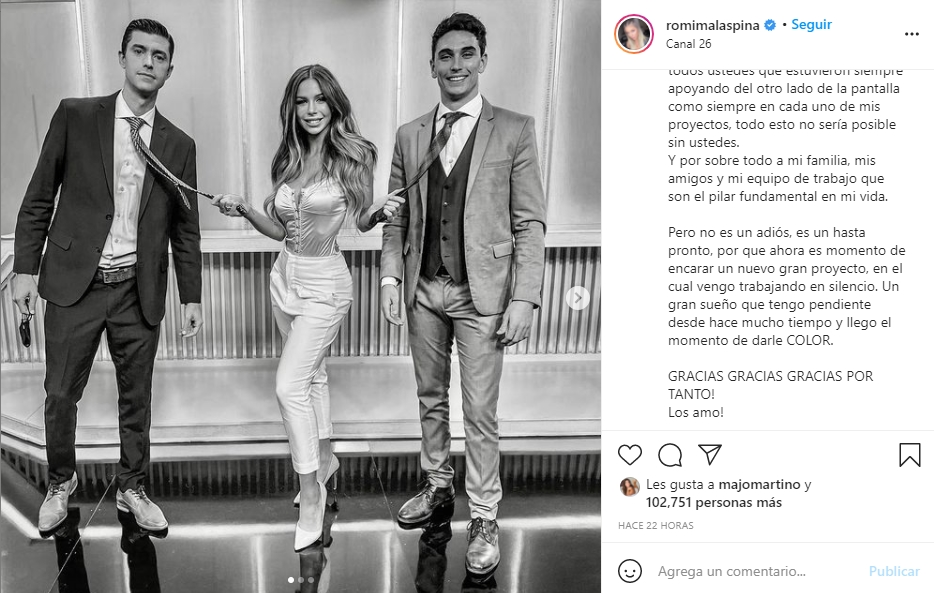The image size is (934, 593).
Task: Select the second carousel dot indicator
Action: click(x=301, y=579)
